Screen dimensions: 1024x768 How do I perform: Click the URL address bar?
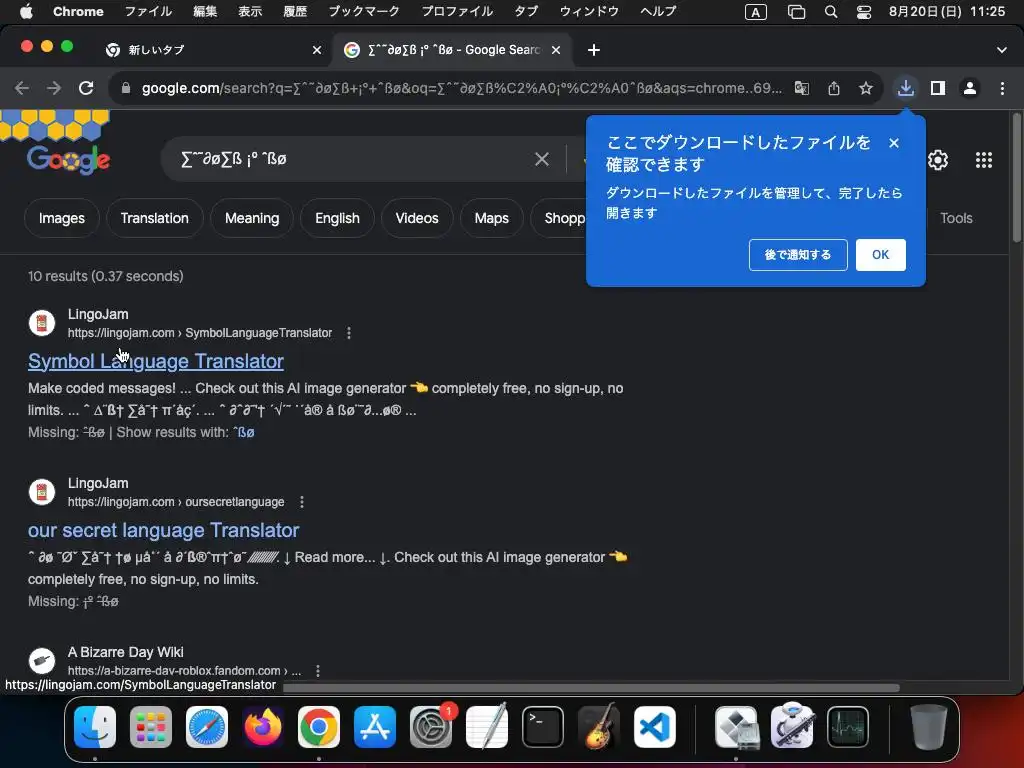460,88
